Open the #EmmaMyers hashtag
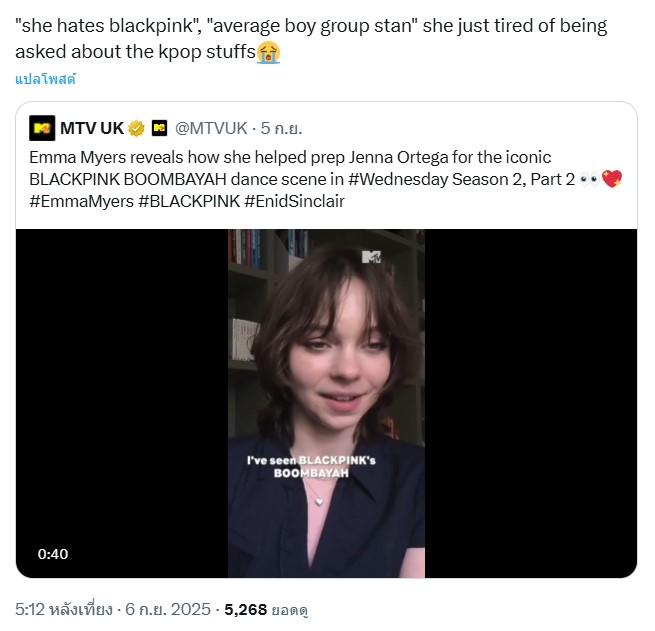Screen dimensions: 655x631 (81, 201)
